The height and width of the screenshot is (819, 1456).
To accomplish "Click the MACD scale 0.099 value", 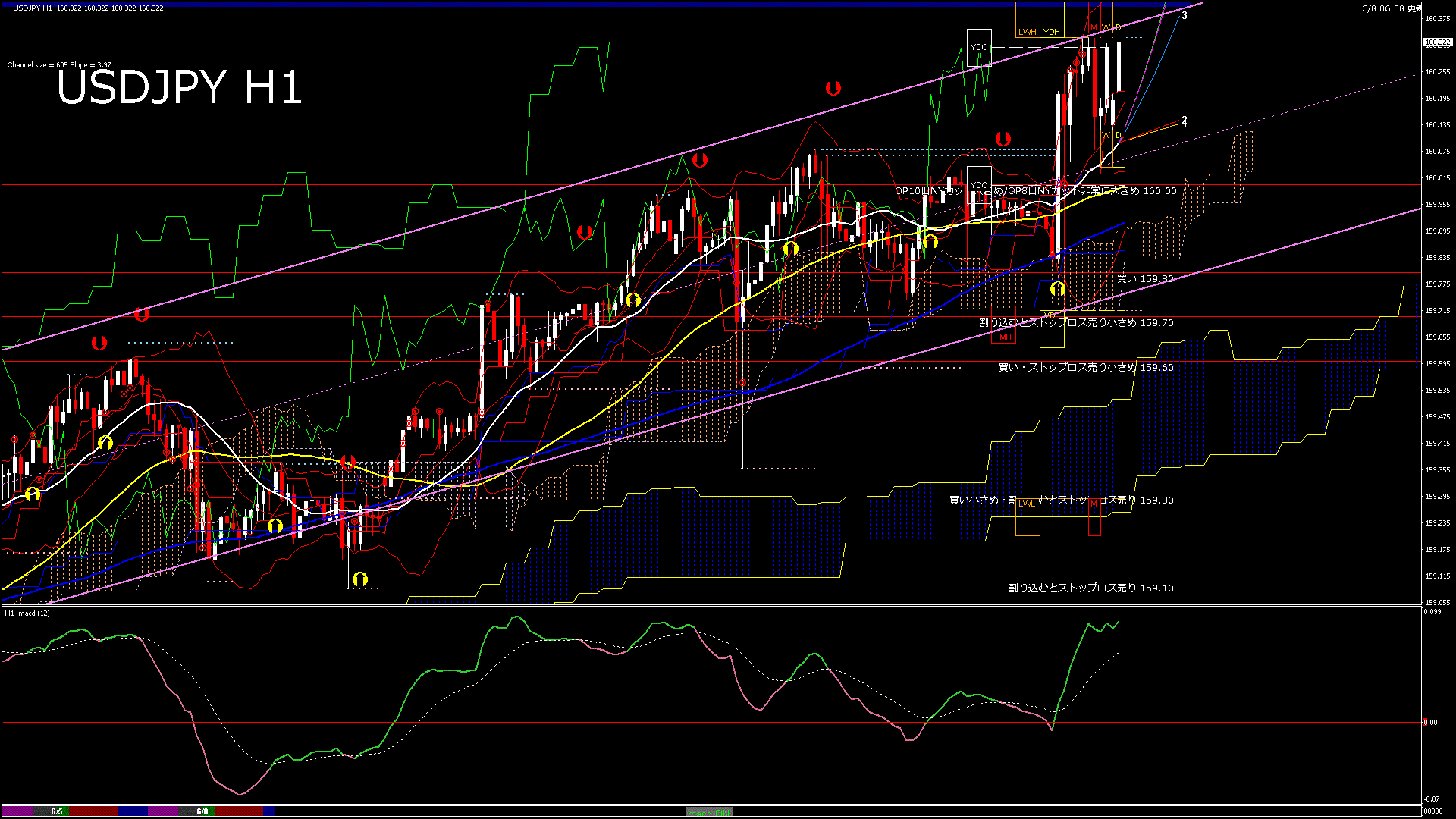I will pyautogui.click(x=1432, y=611).
